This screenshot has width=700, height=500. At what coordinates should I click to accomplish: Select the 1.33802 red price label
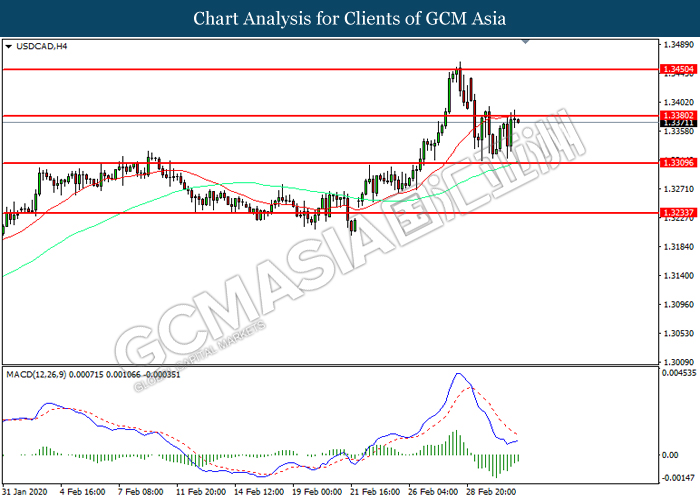[x=678, y=116]
